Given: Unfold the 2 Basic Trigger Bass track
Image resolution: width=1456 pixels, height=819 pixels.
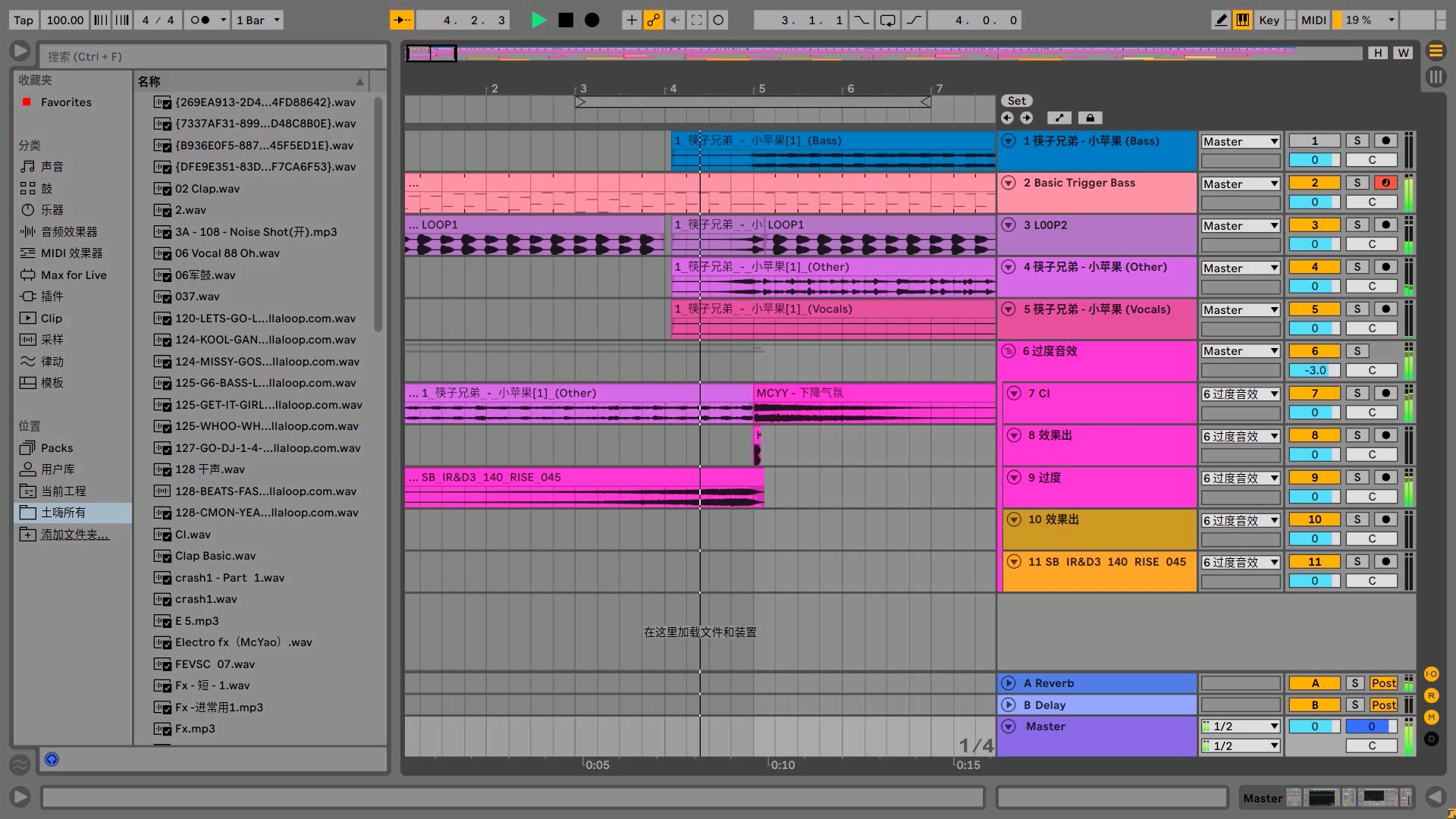Looking at the screenshot, I should (1009, 183).
